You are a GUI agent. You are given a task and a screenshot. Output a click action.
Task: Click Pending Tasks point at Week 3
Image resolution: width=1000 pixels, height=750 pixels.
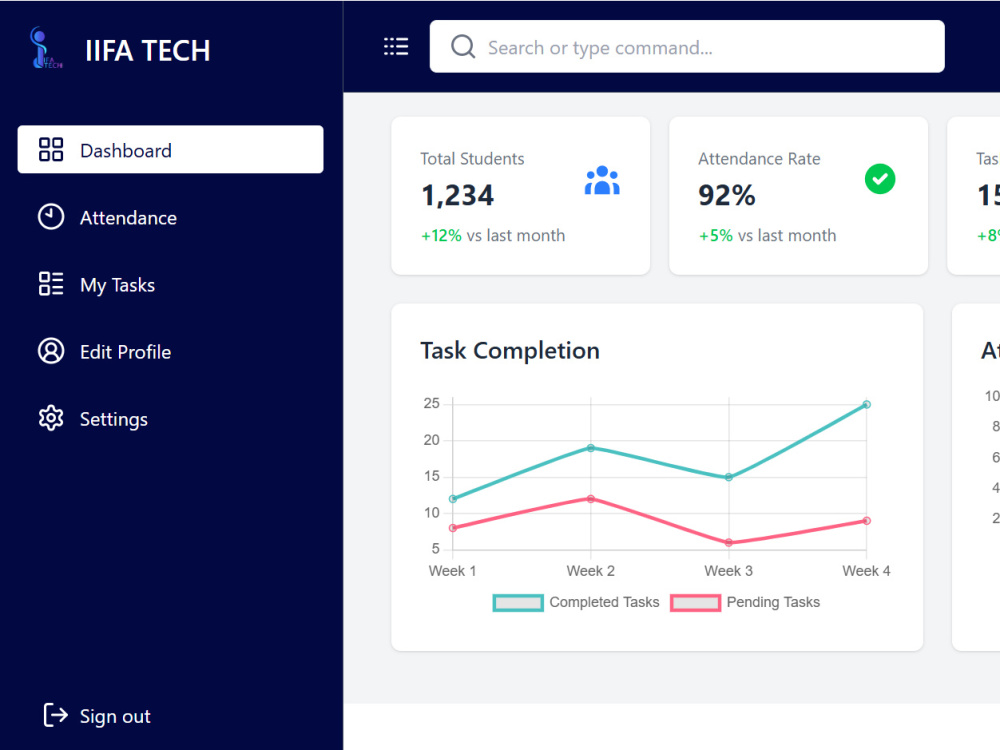tap(729, 543)
